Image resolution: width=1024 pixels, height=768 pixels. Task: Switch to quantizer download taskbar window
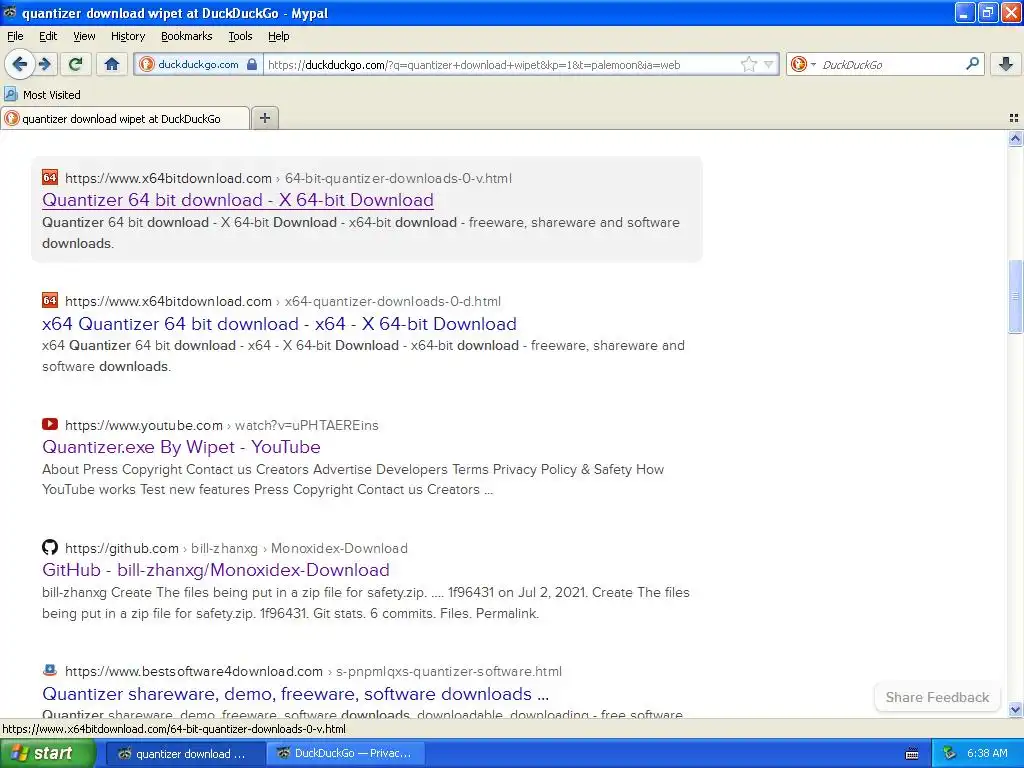[185, 754]
